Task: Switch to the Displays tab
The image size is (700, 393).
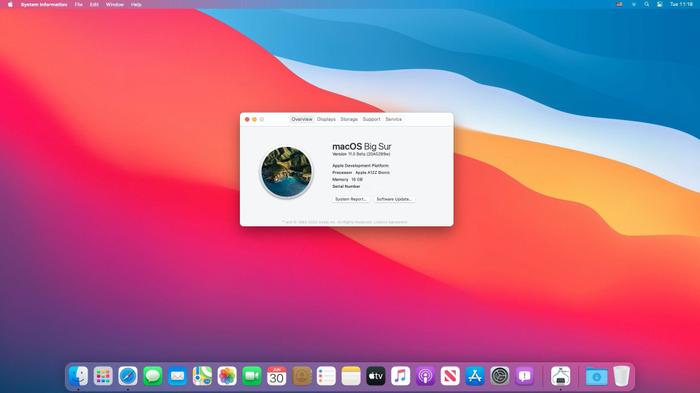Action: click(x=326, y=119)
